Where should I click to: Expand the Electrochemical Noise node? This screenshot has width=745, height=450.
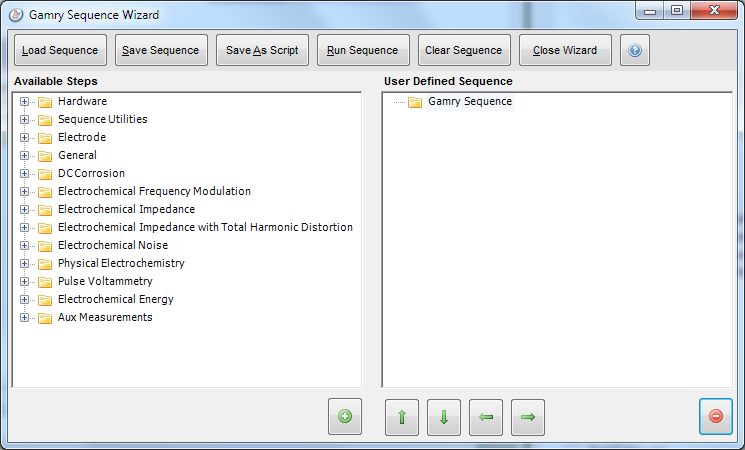click(x=24, y=246)
